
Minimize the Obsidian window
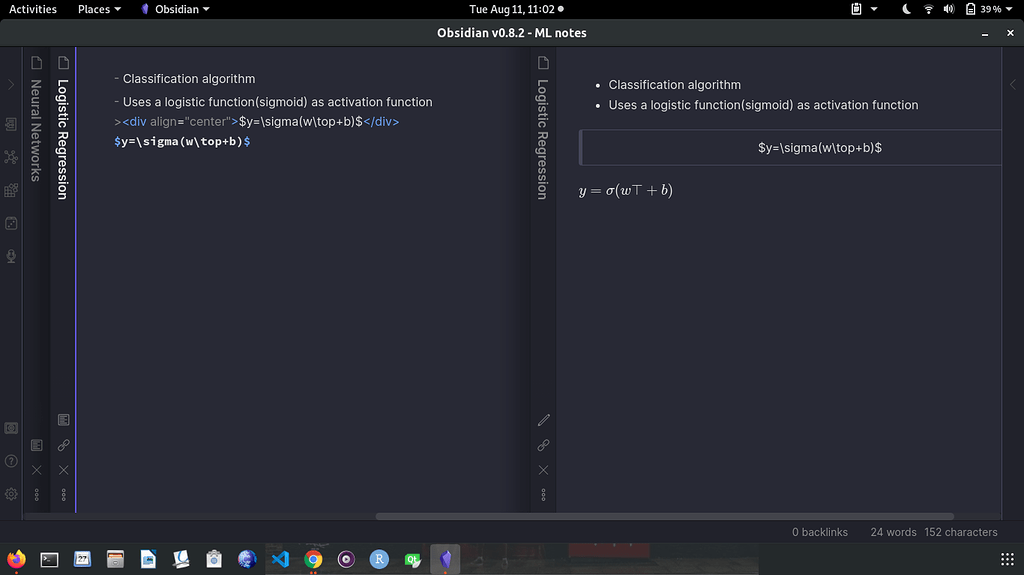pyautogui.click(x=985, y=33)
